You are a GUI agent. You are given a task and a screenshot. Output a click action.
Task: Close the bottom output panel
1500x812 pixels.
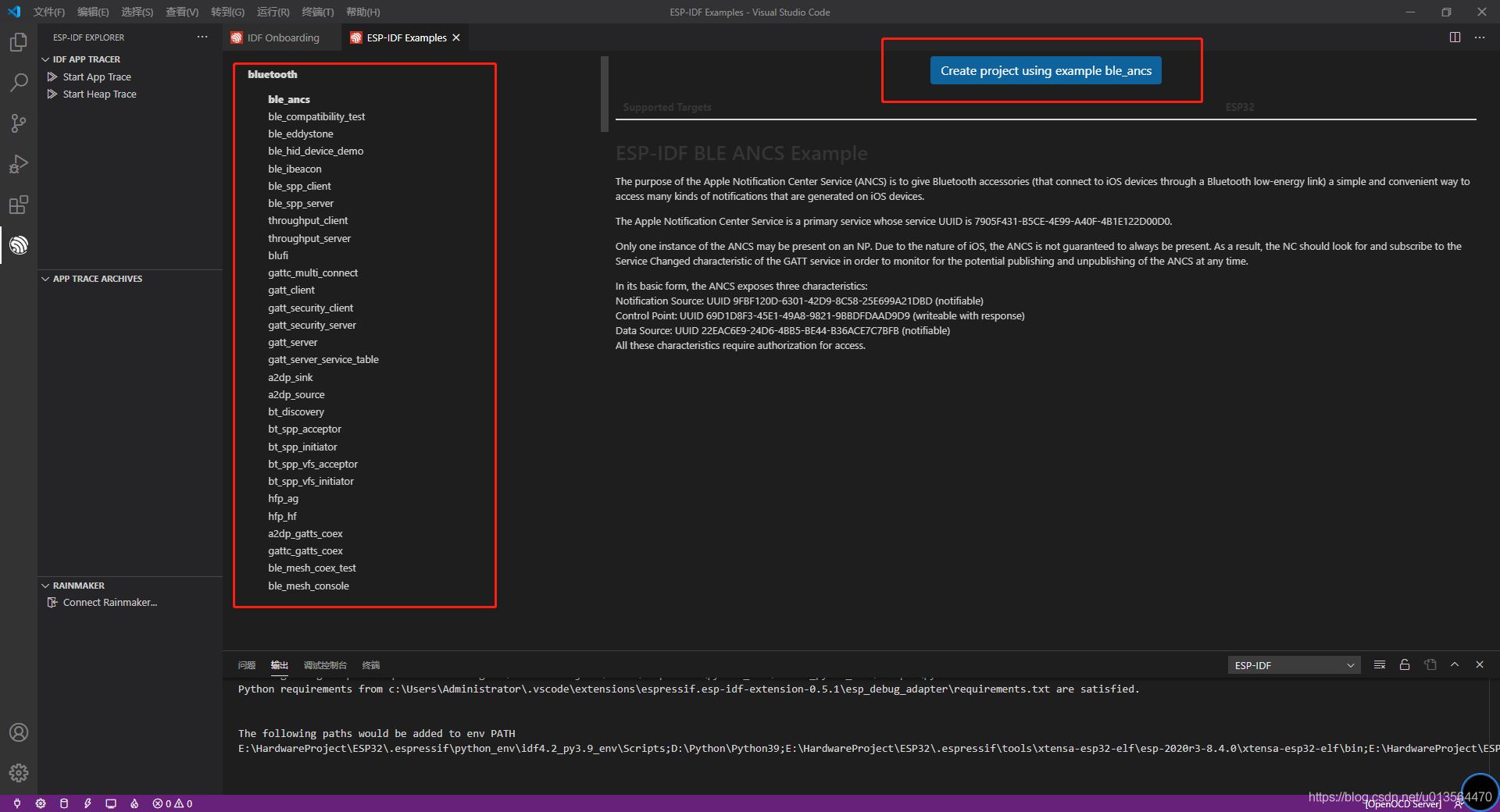point(1480,664)
